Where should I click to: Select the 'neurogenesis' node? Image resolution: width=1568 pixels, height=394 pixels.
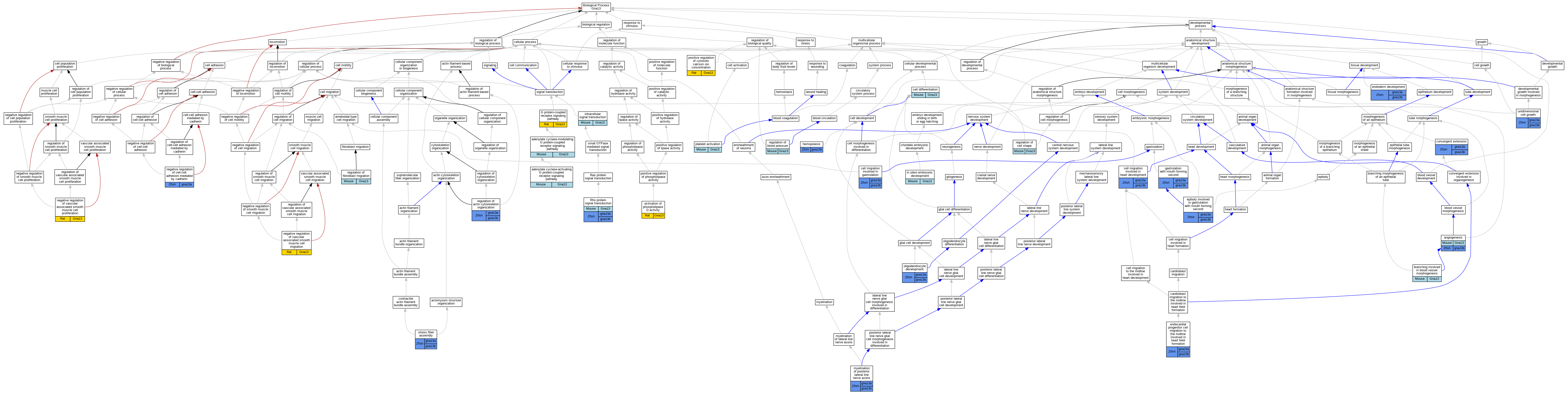[x=951, y=147]
